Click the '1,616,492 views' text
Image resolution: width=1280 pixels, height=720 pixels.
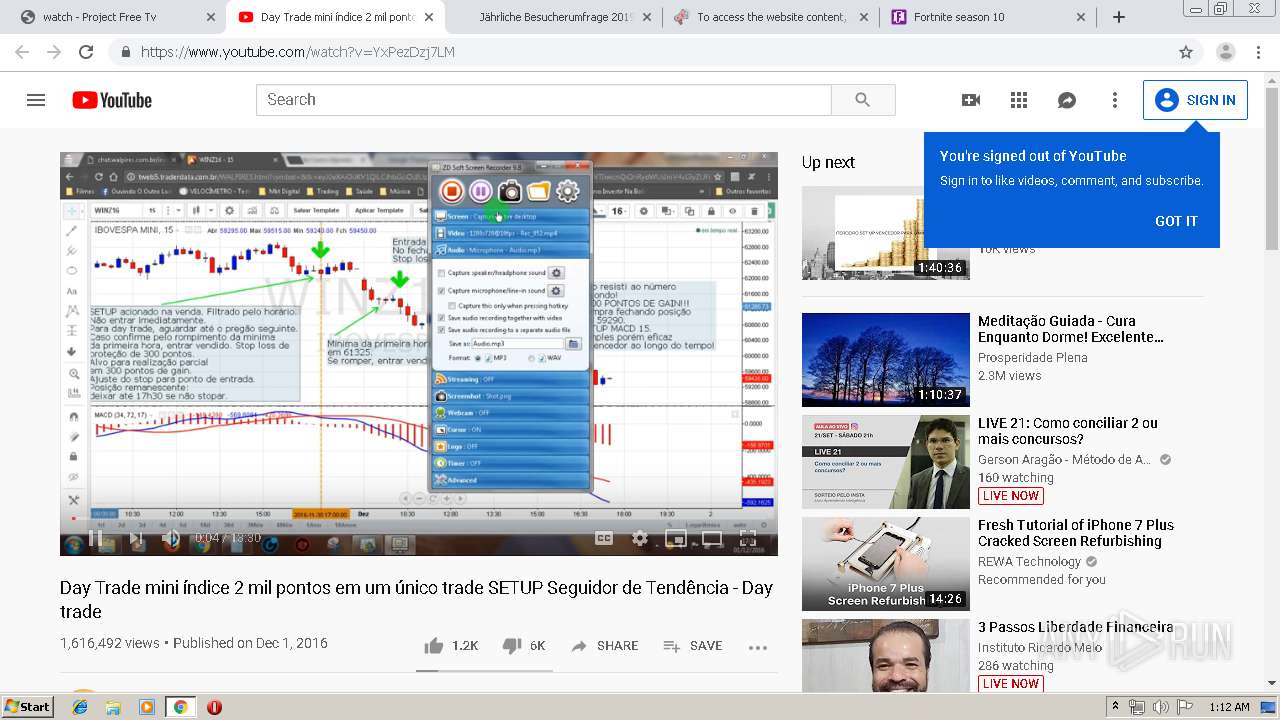pyautogui.click(x=109, y=643)
